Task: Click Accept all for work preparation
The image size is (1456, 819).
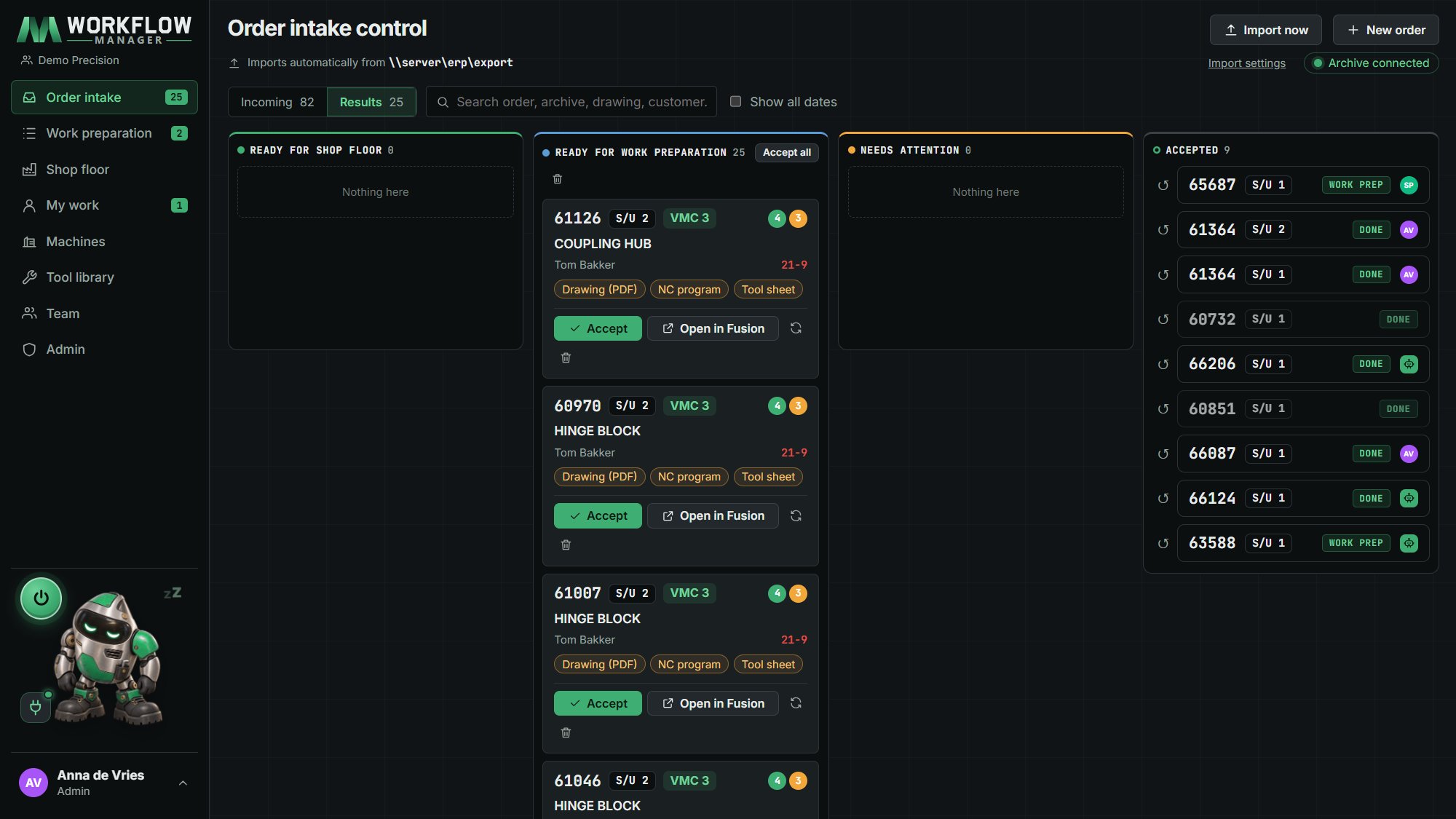Action: (x=786, y=152)
